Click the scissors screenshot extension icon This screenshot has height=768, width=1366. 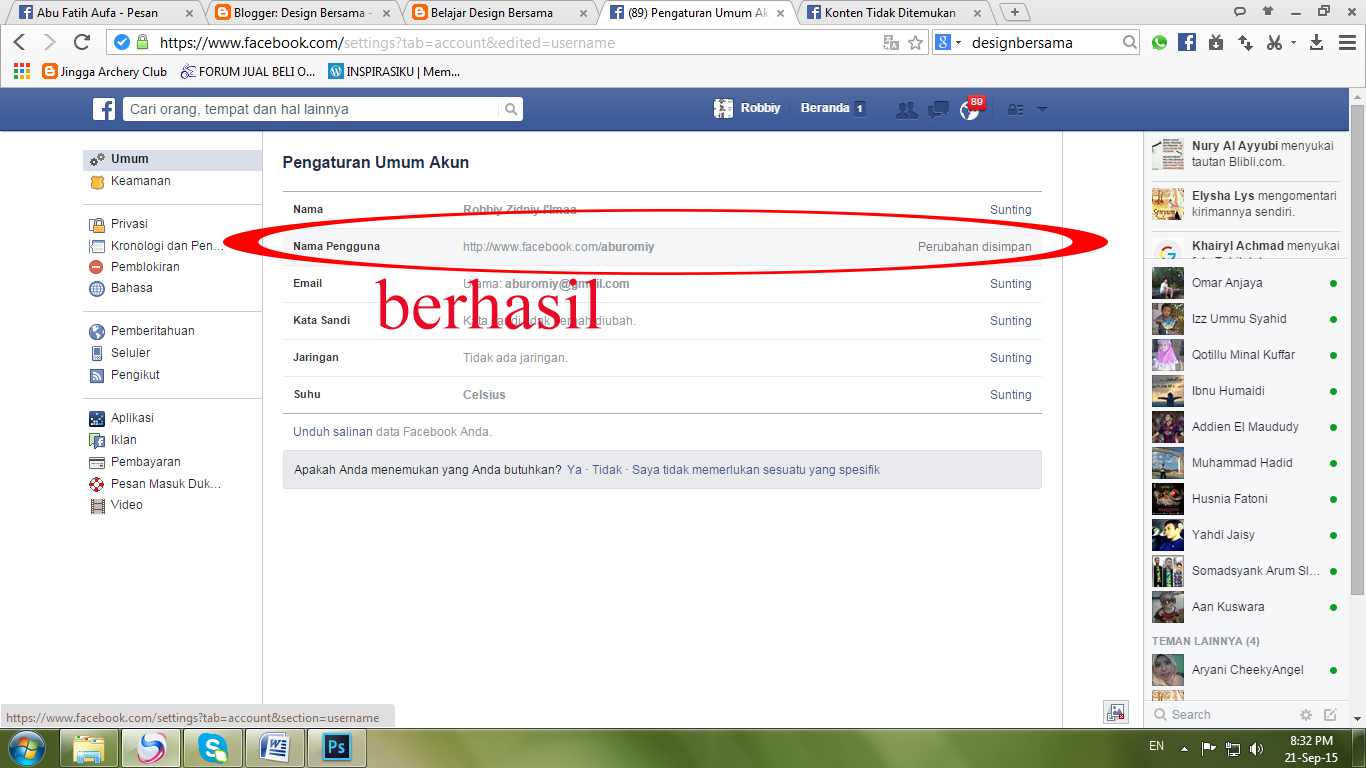coord(1275,44)
